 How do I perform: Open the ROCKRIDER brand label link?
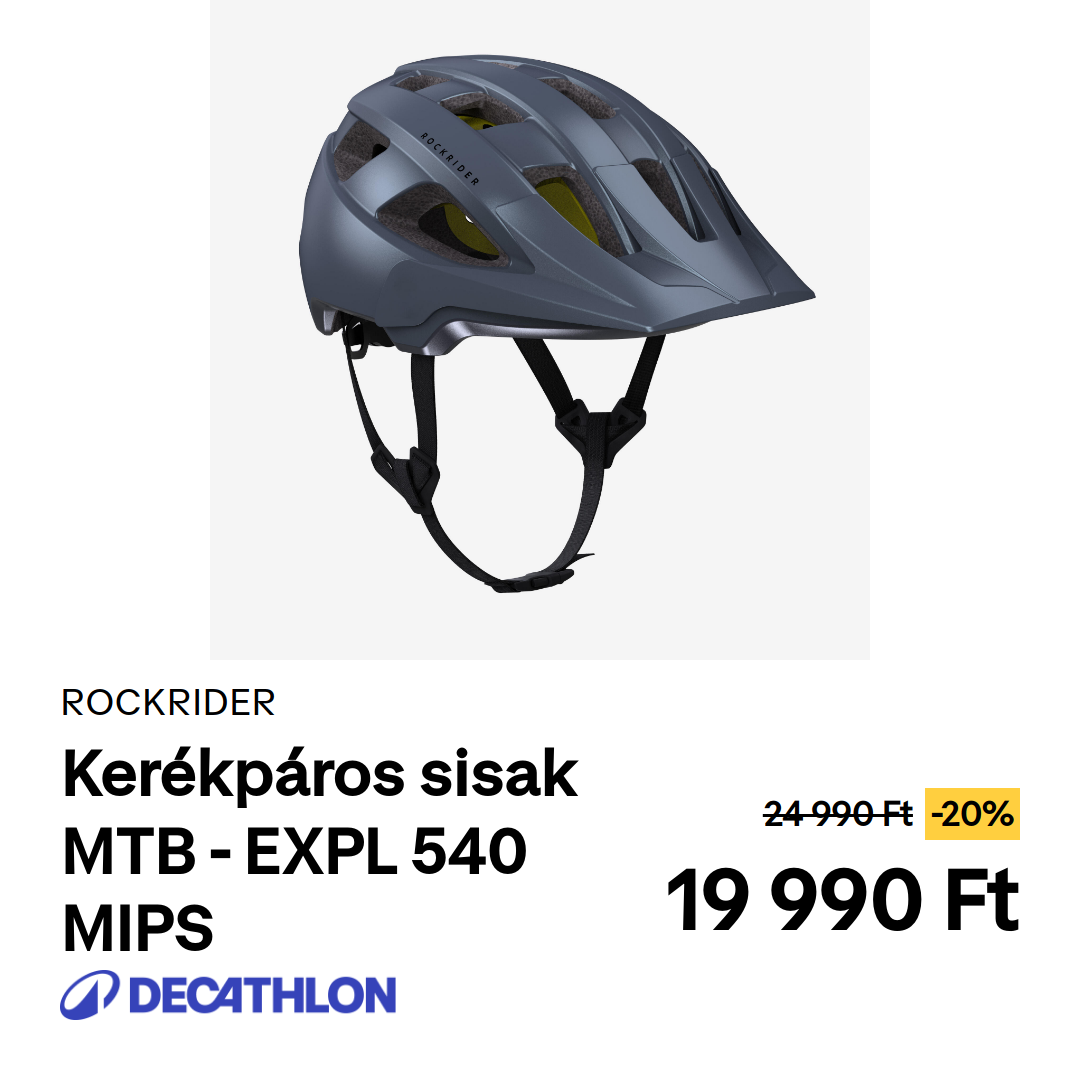[168, 703]
